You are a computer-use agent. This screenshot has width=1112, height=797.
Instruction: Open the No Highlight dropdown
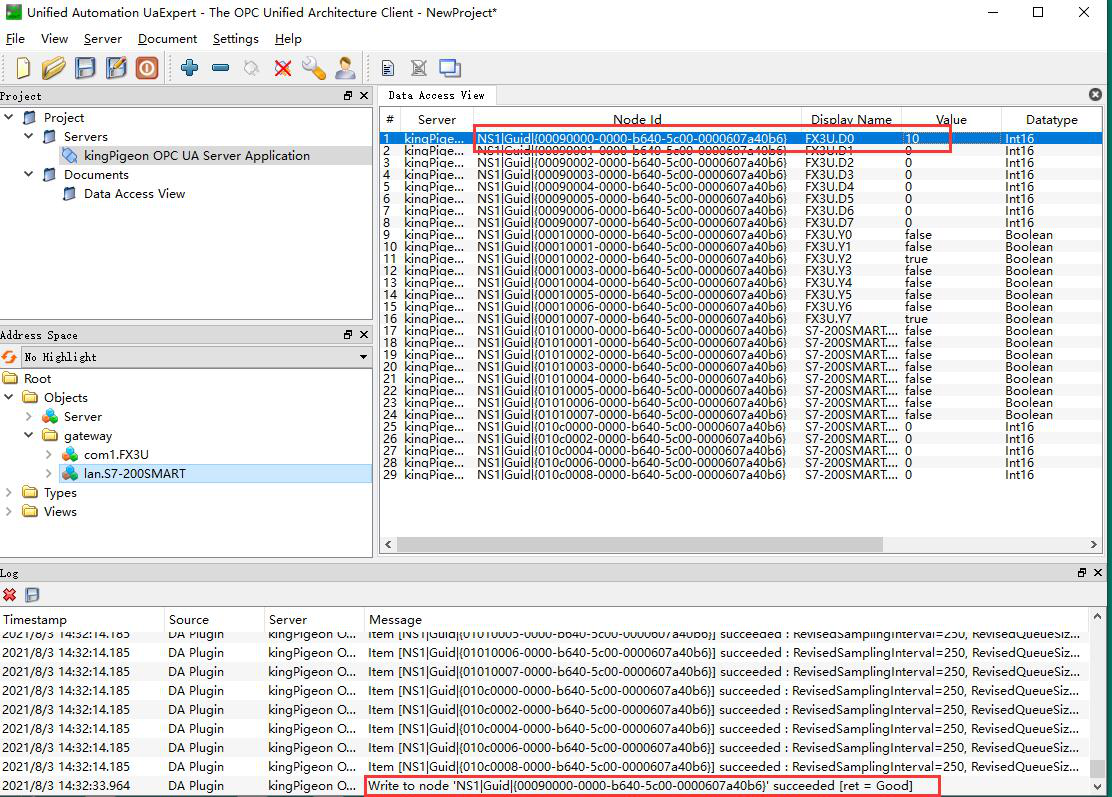pyautogui.click(x=363, y=357)
